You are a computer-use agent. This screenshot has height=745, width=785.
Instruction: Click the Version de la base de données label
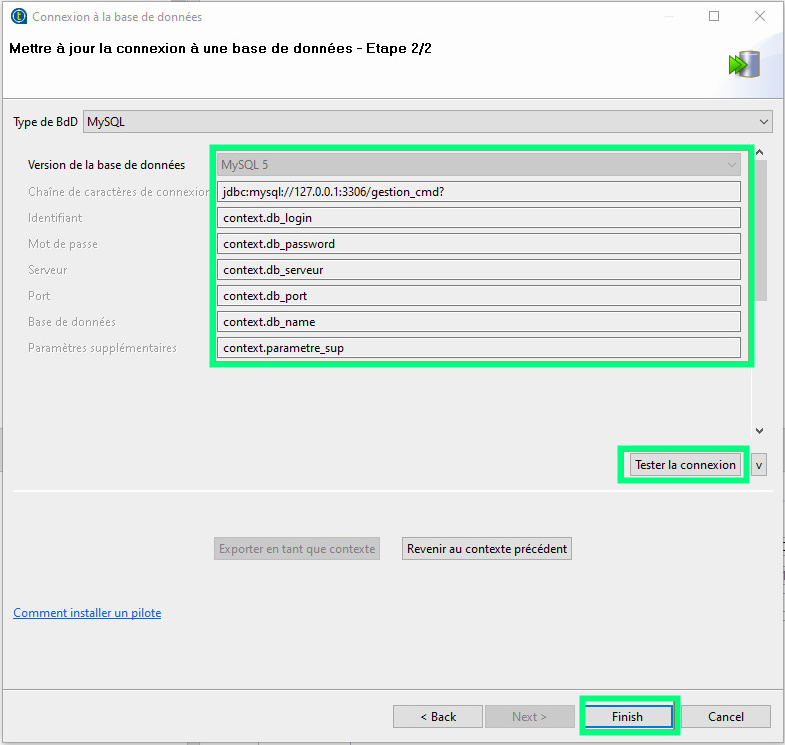106,165
